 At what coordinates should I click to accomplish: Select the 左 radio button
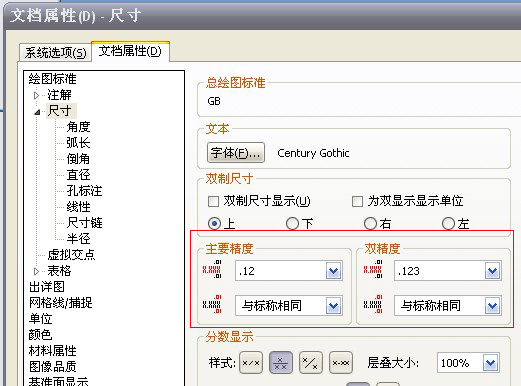(x=448, y=223)
